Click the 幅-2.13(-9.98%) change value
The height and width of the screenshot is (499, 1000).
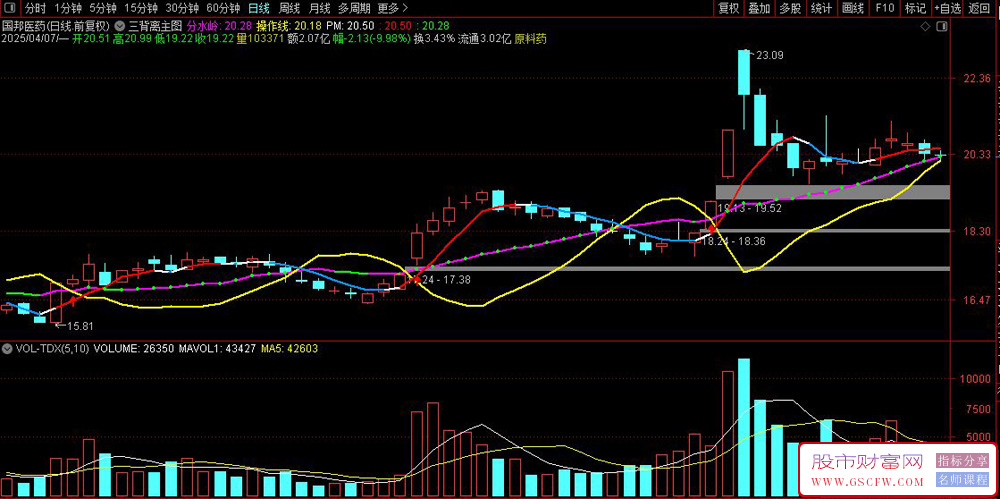coord(371,39)
